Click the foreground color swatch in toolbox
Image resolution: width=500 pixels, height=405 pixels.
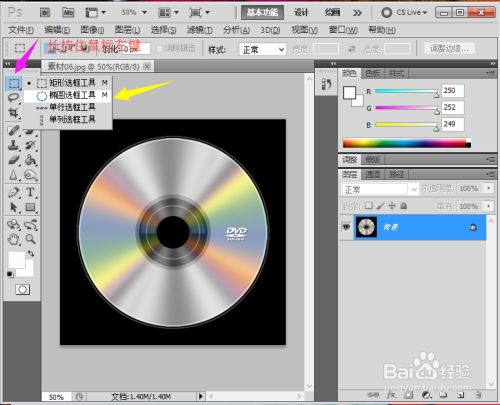[16, 260]
